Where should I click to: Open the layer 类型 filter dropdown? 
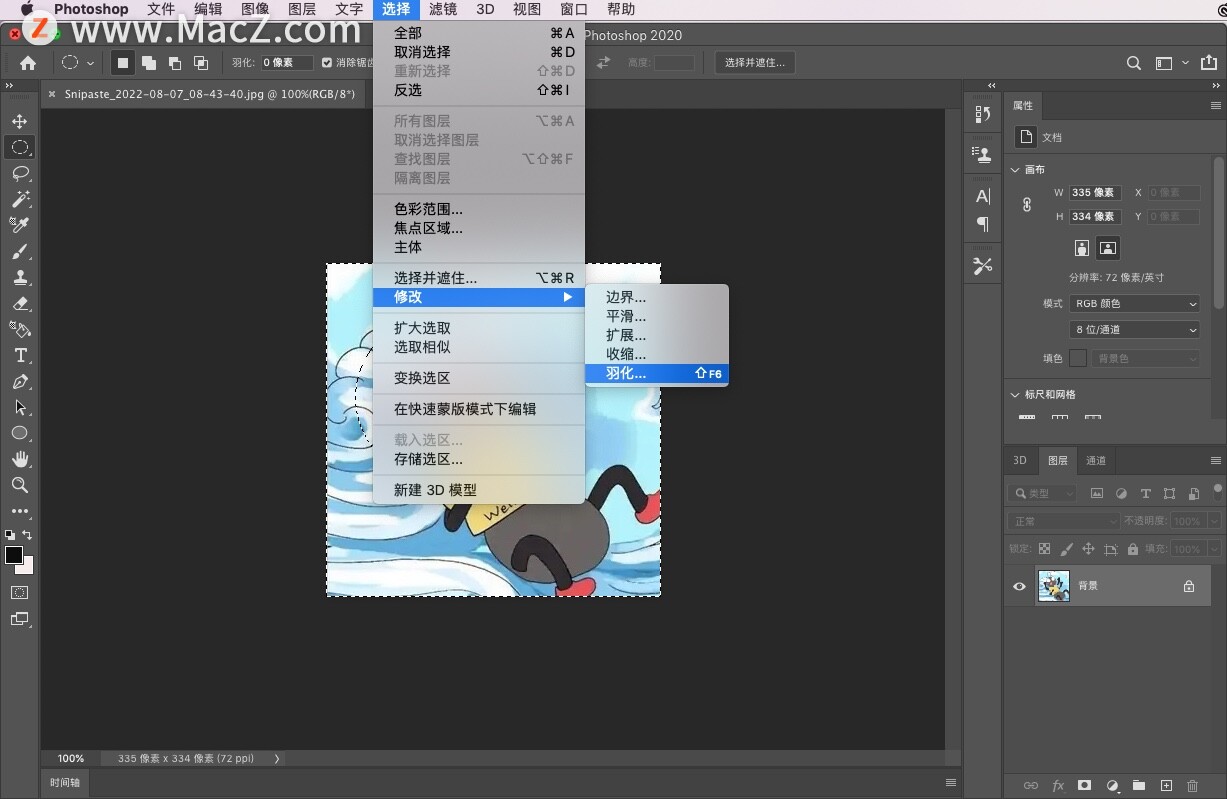pos(1043,493)
